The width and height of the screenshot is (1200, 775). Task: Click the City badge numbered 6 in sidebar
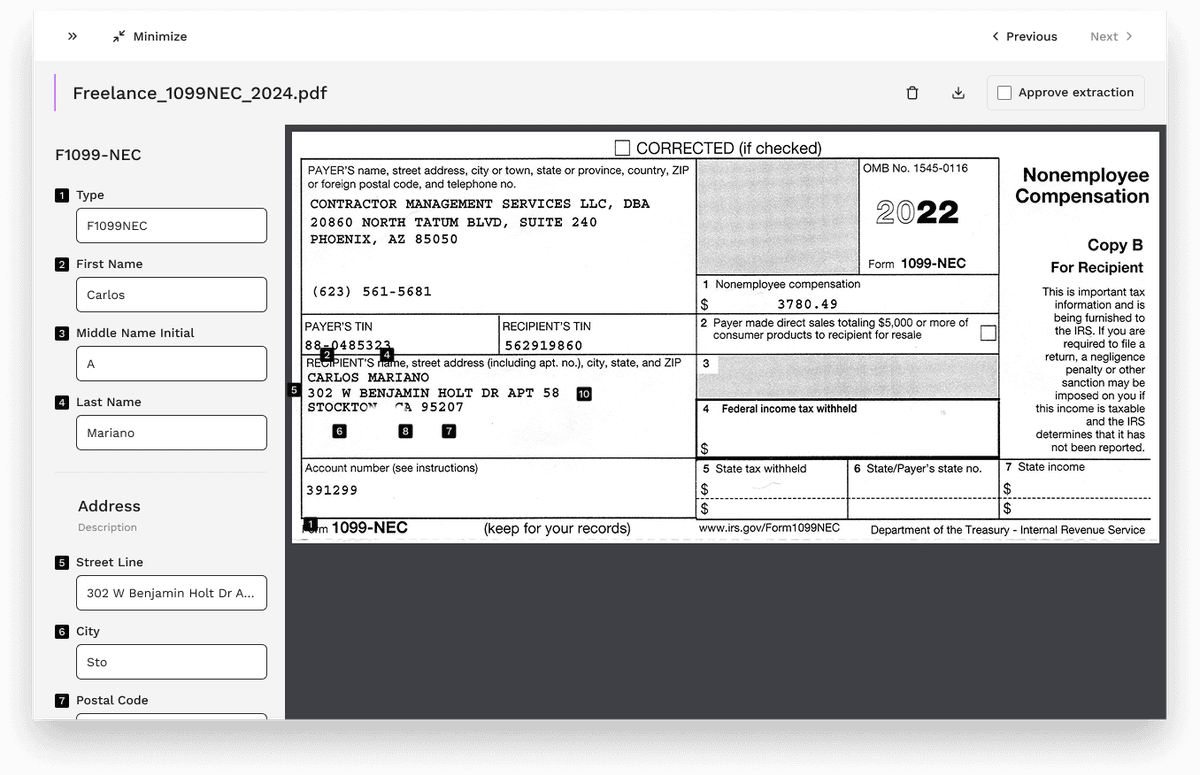click(x=62, y=632)
